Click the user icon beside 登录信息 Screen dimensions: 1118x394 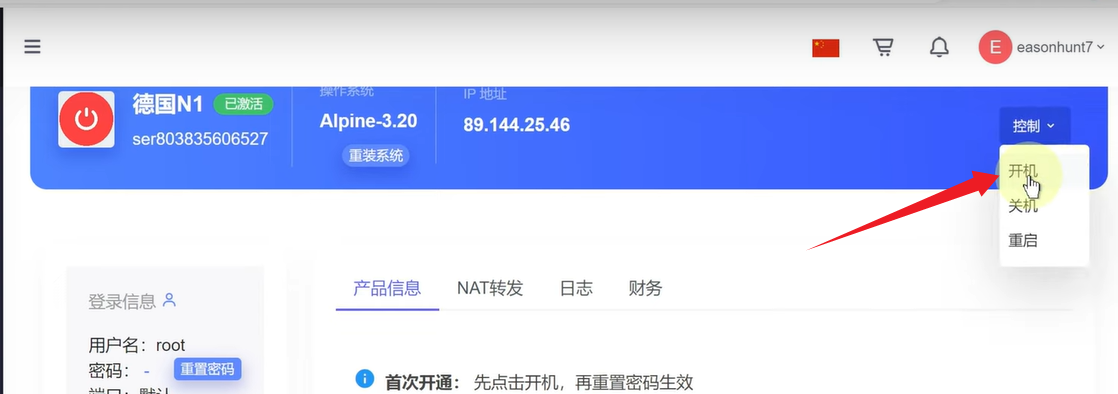coord(169,300)
